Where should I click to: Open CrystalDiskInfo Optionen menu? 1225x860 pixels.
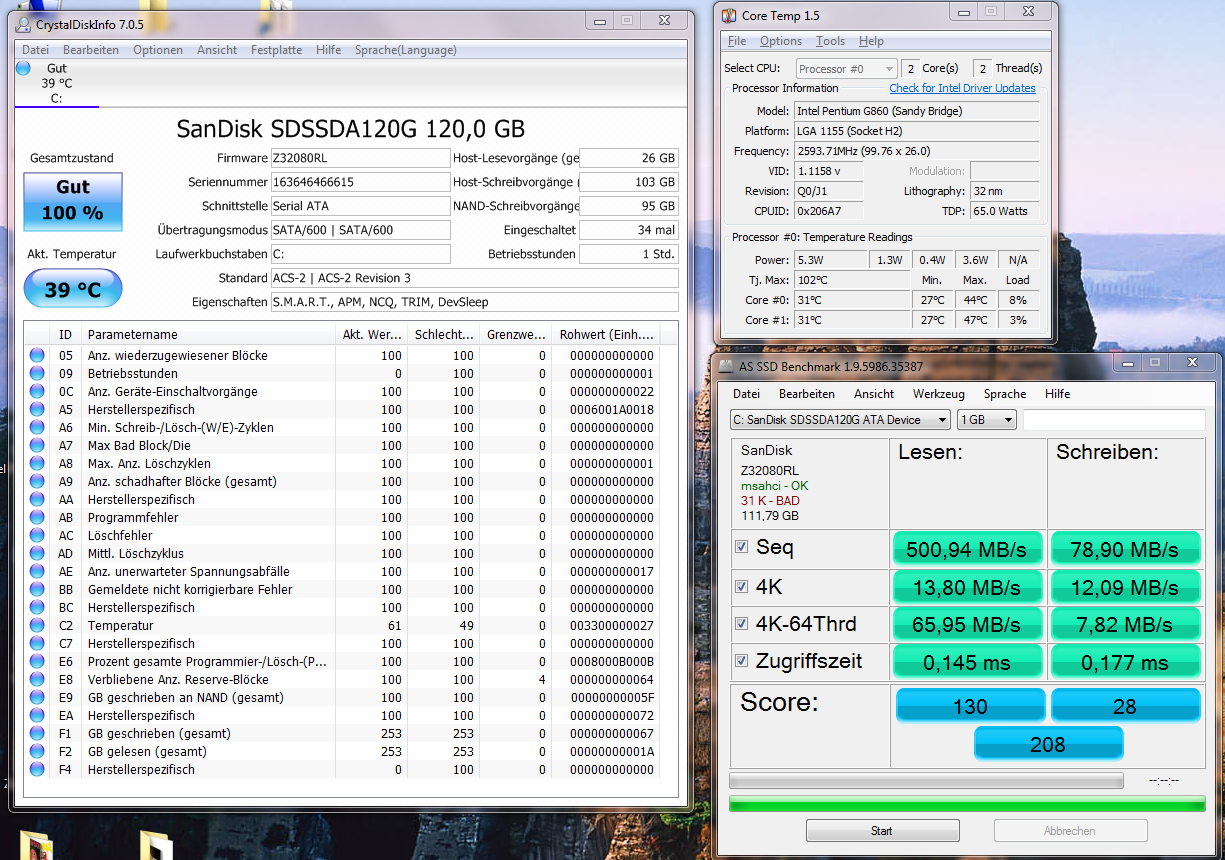click(158, 50)
